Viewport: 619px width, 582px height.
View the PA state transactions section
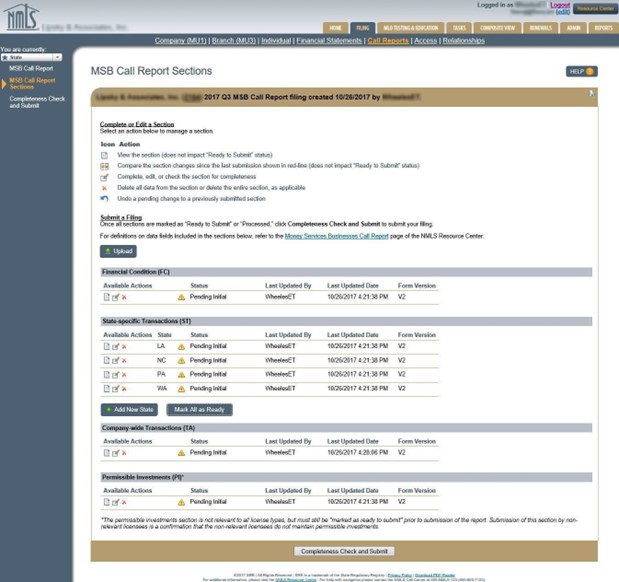[x=106, y=374]
